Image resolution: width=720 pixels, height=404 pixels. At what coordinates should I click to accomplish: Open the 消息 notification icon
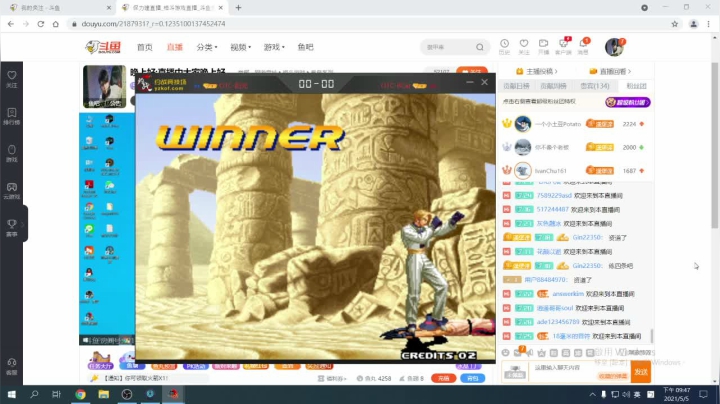pos(583,46)
